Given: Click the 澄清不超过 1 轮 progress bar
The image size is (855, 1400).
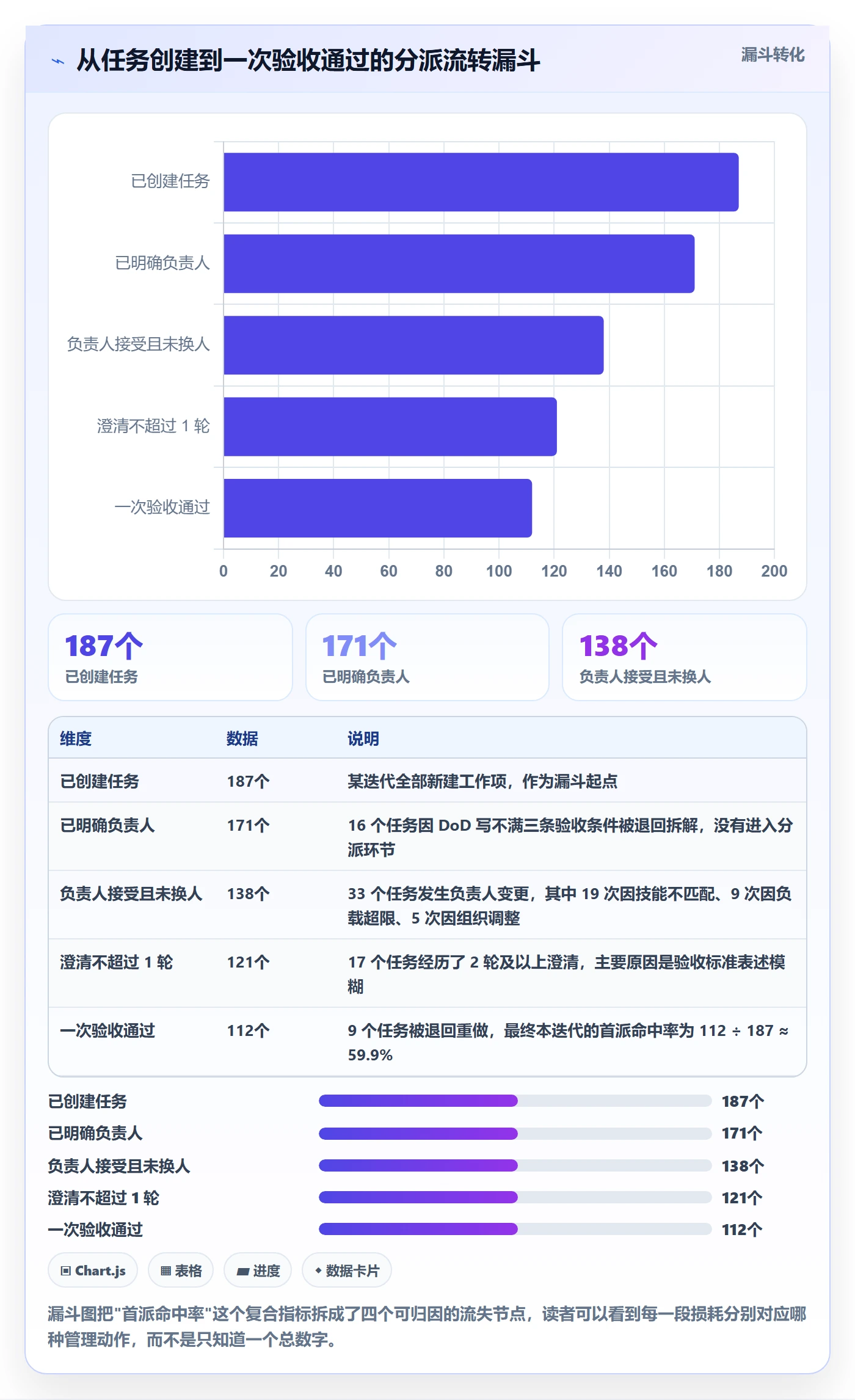Looking at the screenshot, I should 515,1197.
